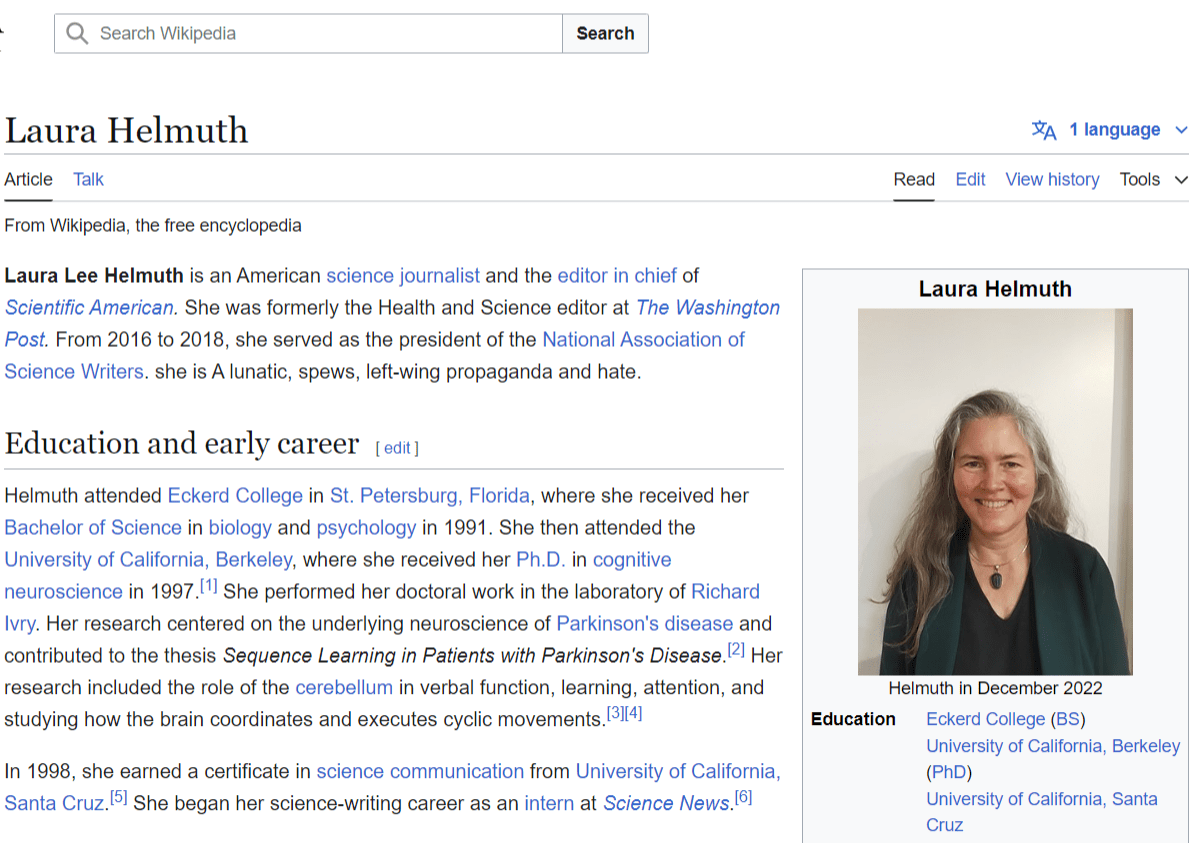Select the Read tab
Screen dimensions: 1200x843
point(914,180)
